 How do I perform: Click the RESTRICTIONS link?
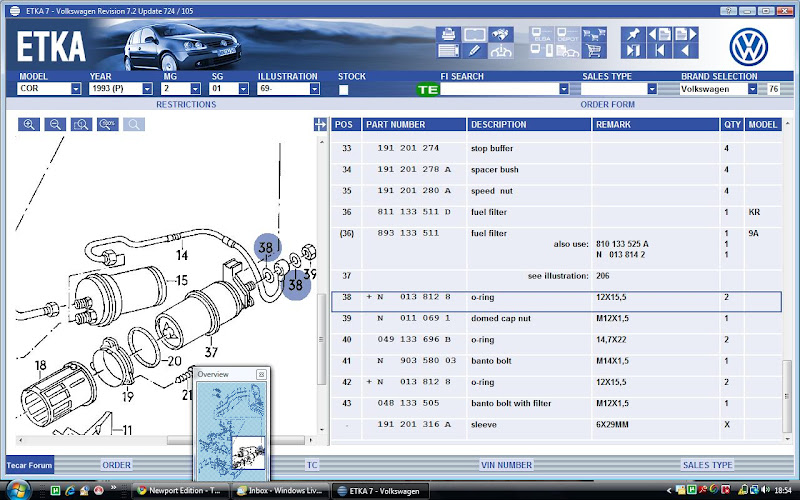(185, 104)
